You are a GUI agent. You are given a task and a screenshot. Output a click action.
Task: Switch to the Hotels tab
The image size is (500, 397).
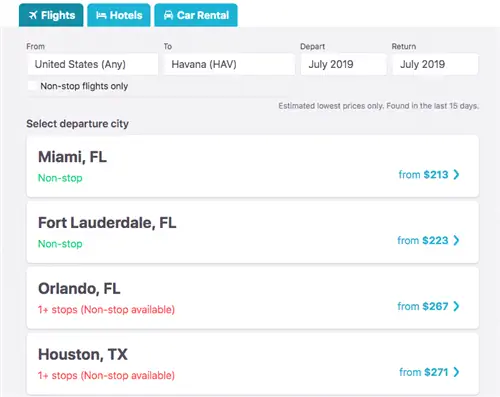(119, 15)
